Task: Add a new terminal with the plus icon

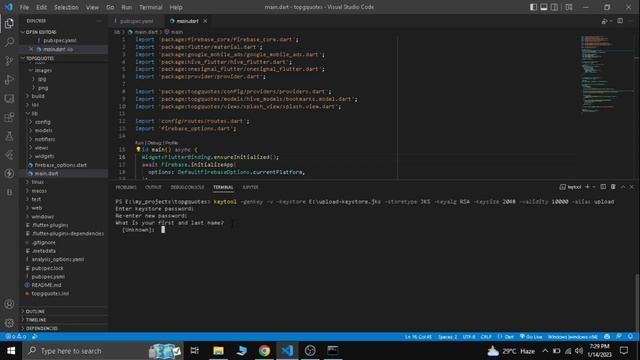Action: pyautogui.click(x=587, y=187)
